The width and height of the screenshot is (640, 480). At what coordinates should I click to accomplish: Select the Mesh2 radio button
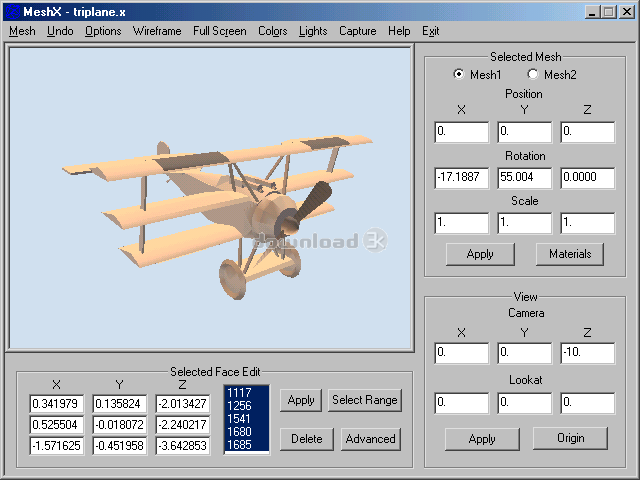coord(533,74)
